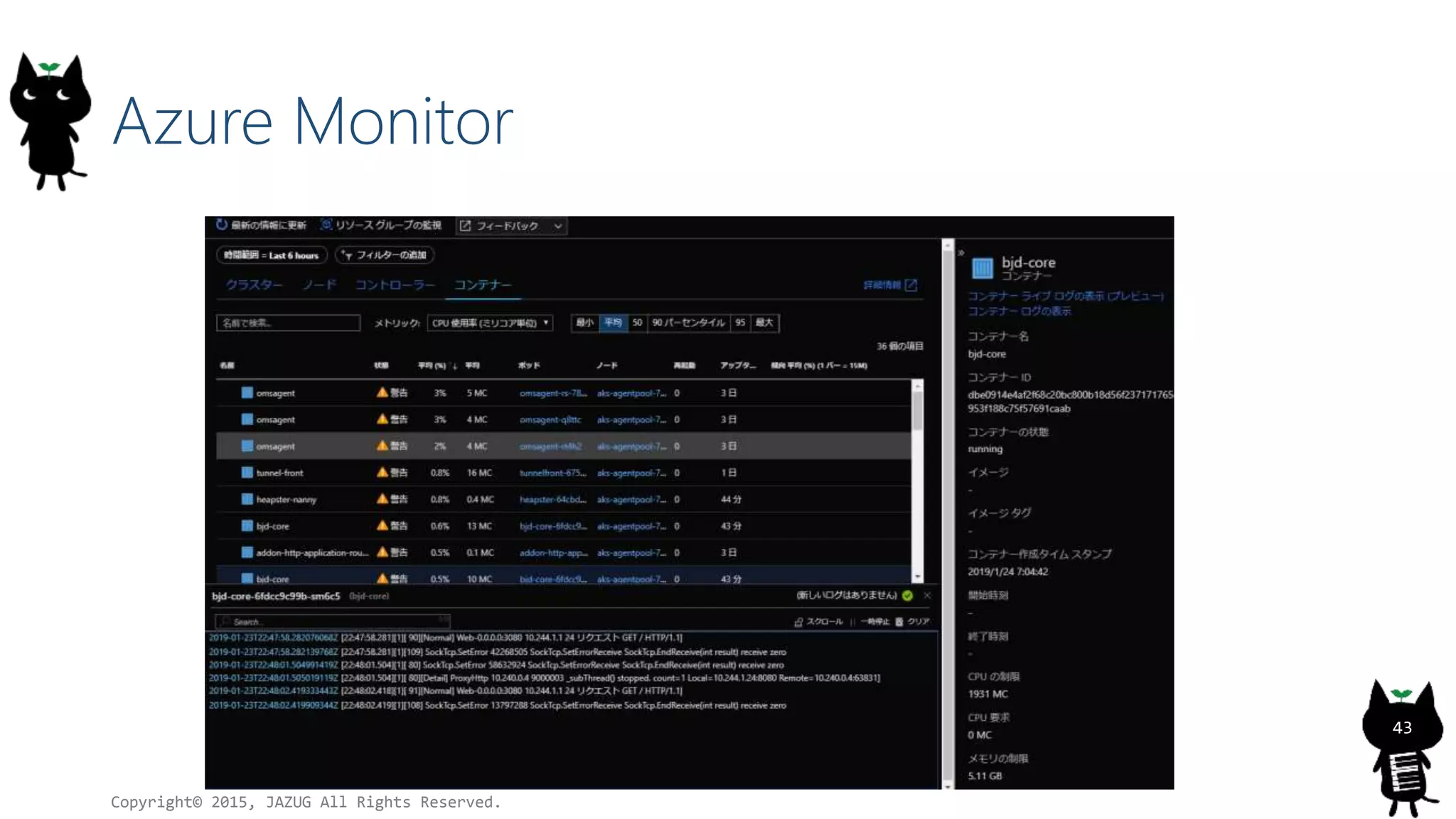The width and height of the screenshot is (1456, 819).
Task: Select the 95 percentile option
Action: (740, 323)
